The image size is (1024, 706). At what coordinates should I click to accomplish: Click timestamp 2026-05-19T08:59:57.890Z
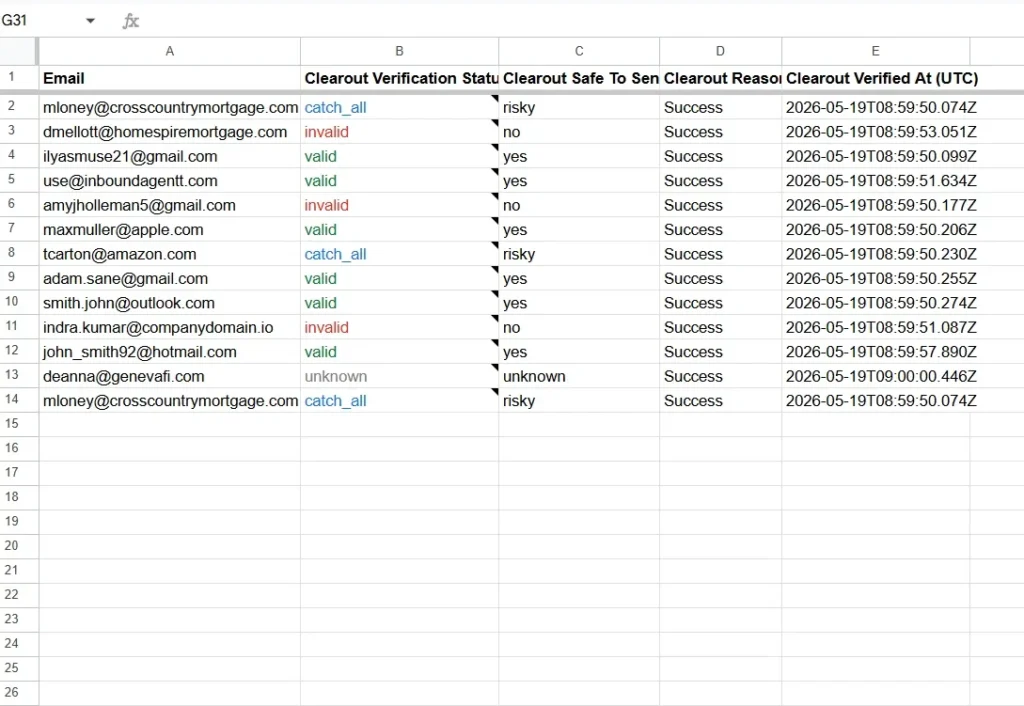coord(881,352)
